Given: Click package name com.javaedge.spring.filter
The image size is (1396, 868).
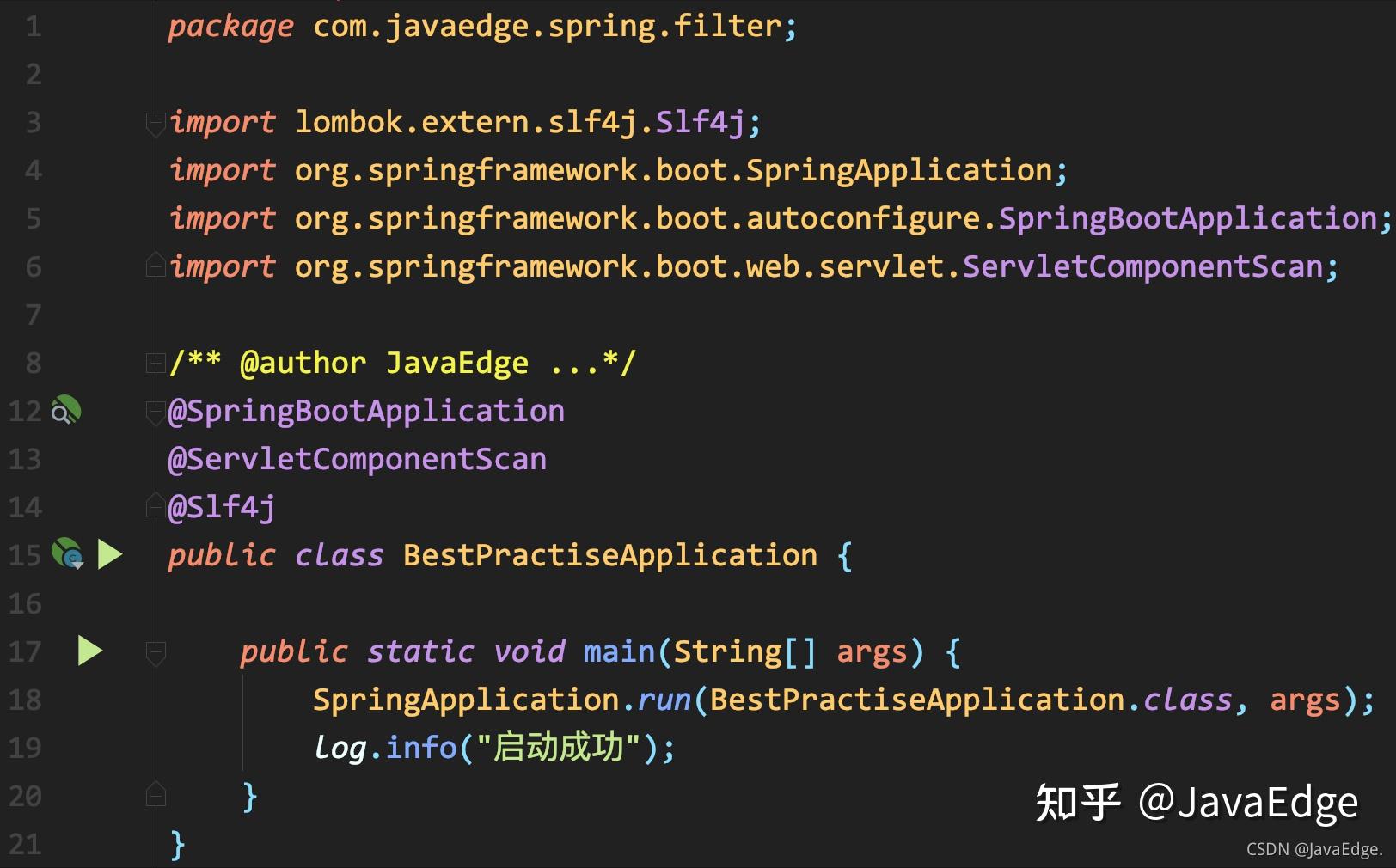Looking at the screenshot, I should point(548,27).
